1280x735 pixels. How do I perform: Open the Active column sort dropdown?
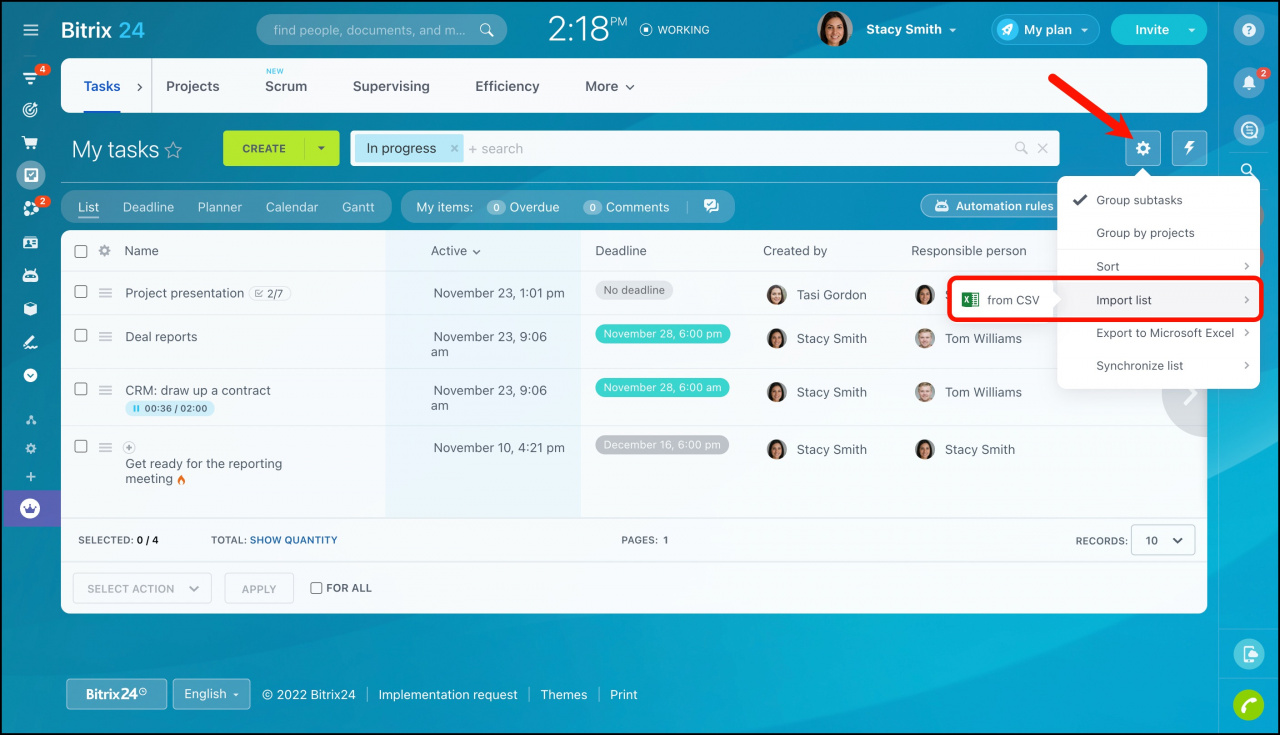pyautogui.click(x=456, y=251)
